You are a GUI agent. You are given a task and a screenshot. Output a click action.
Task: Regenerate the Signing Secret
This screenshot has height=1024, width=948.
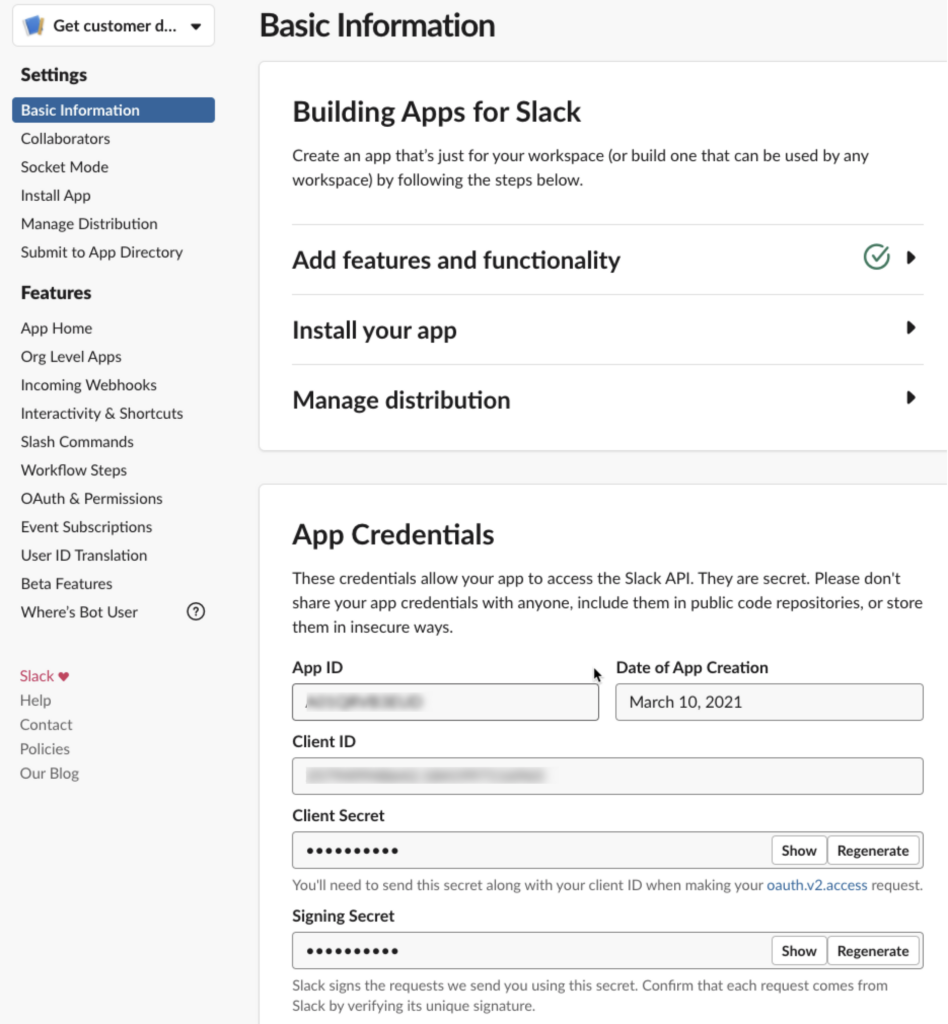[873, 950]
